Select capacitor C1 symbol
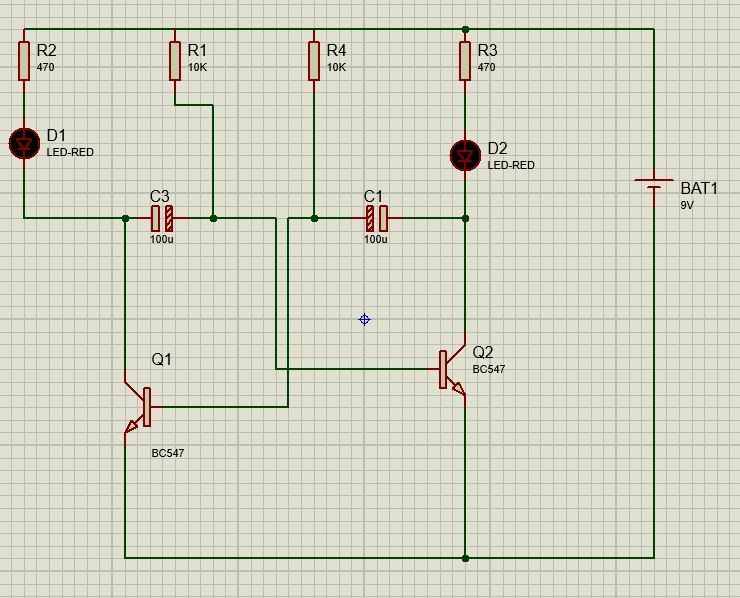The width and height of the screenshot is (740, 598). pyautogui.click(x=377, y=219)
